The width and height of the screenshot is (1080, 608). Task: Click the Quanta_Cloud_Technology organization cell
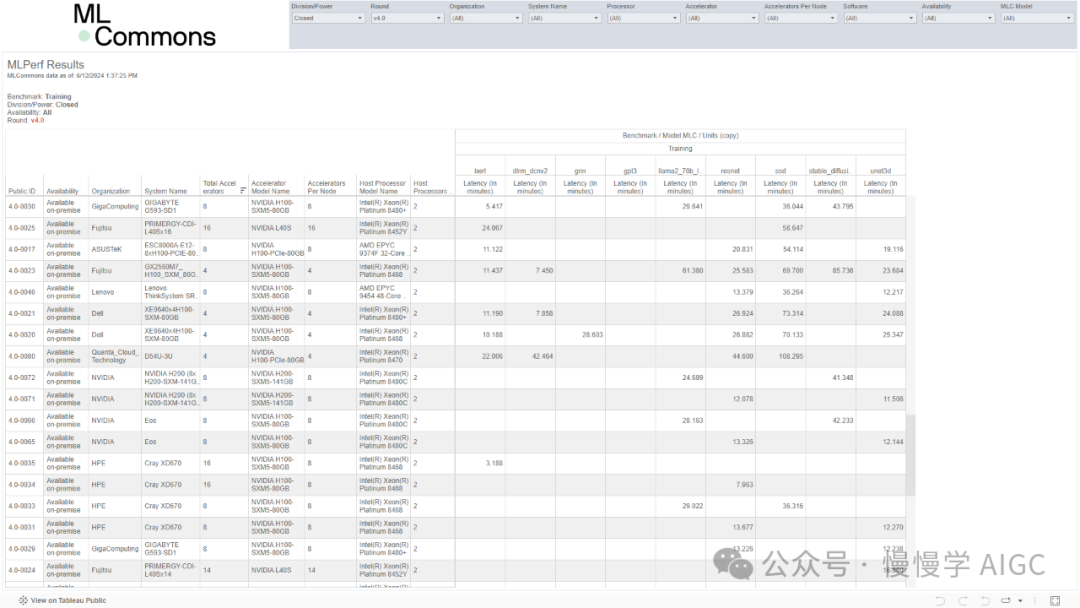pos(114,356)
